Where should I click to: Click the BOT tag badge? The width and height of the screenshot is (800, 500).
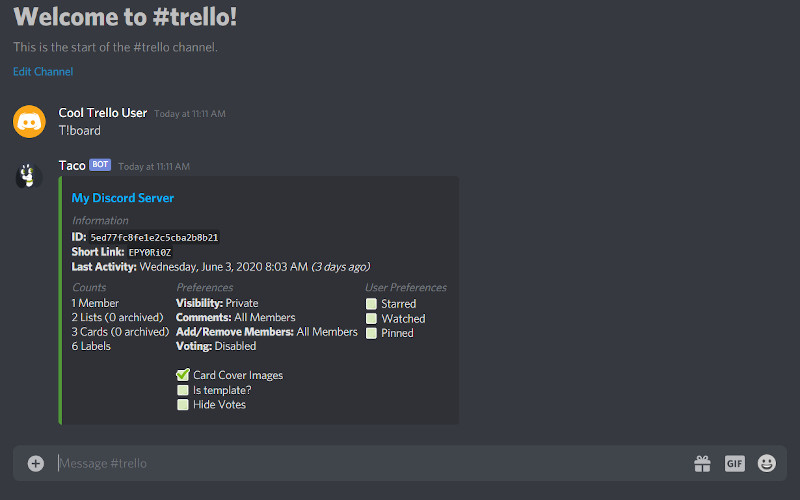point(100,165)
